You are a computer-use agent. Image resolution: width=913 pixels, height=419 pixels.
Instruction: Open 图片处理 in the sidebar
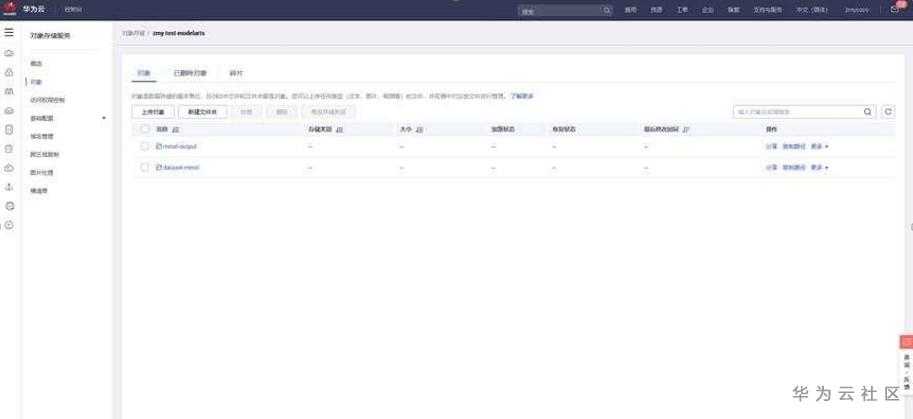tap(42, 173)
